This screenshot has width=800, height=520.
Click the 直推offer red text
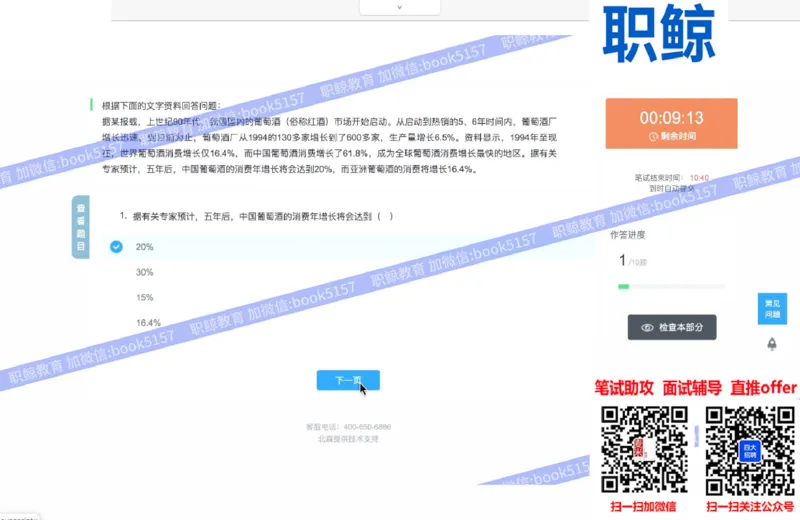pos(763,388)
